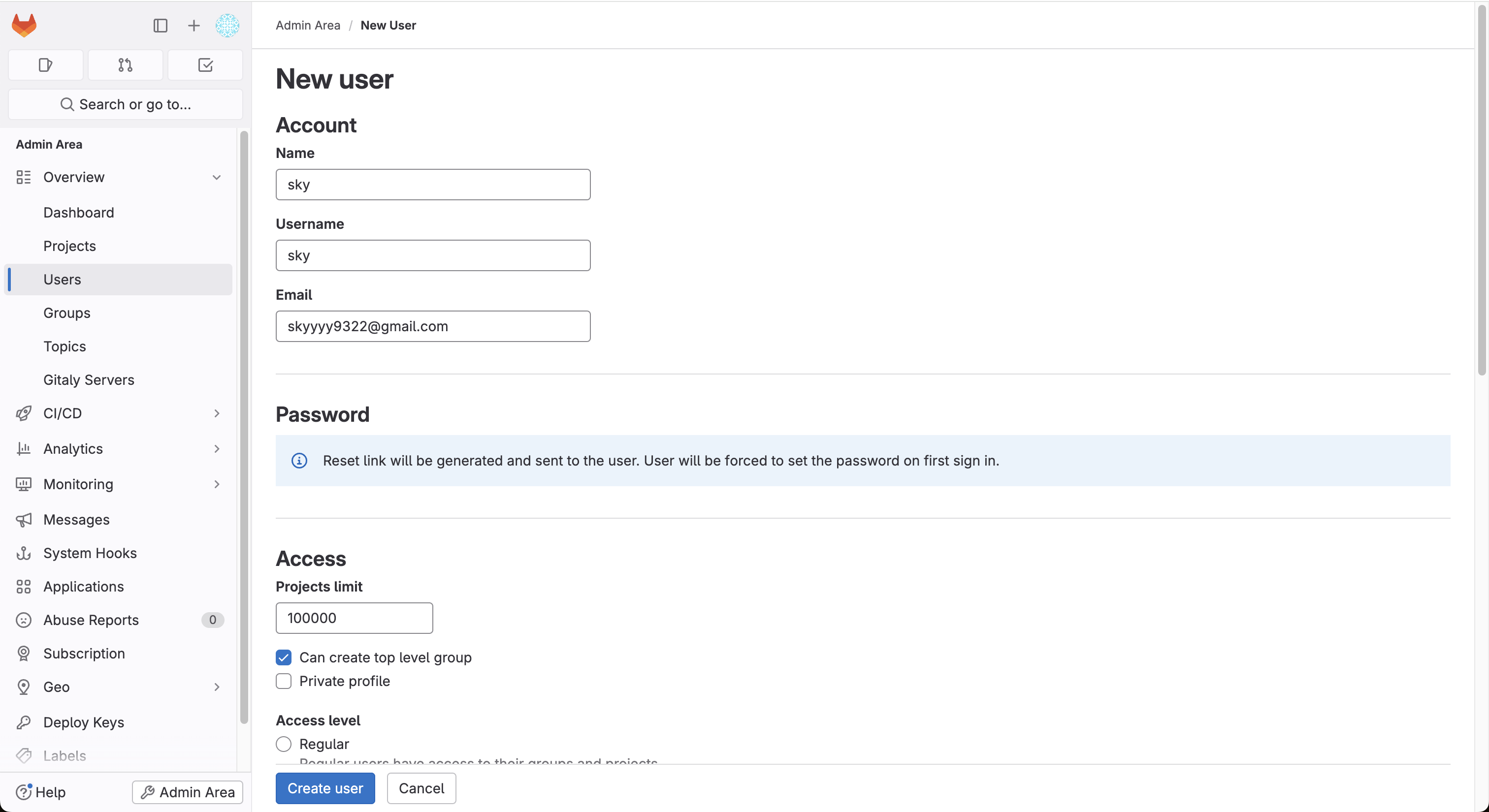1489x812 pixels.
Task: Open the issues shortcut icon
Action: [x=46, y=64]
